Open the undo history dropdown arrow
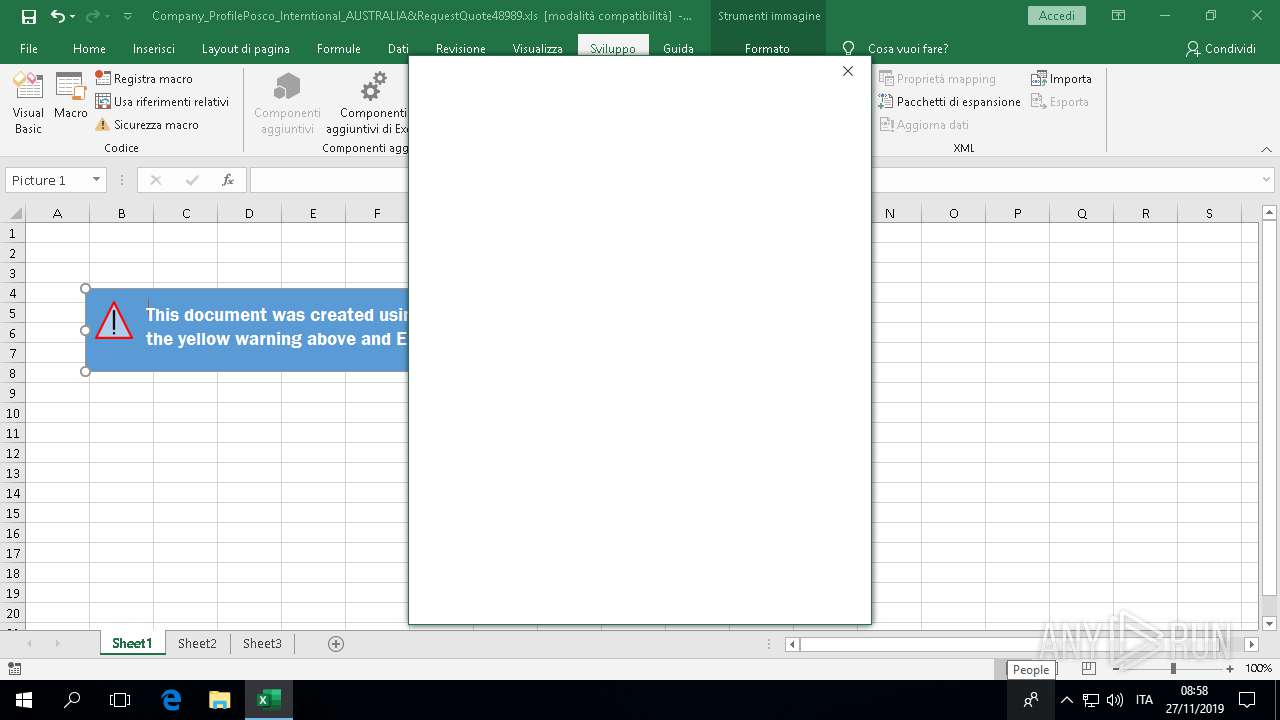The height and width of the screenshot is (720, 1280). (x=73, y=16)
